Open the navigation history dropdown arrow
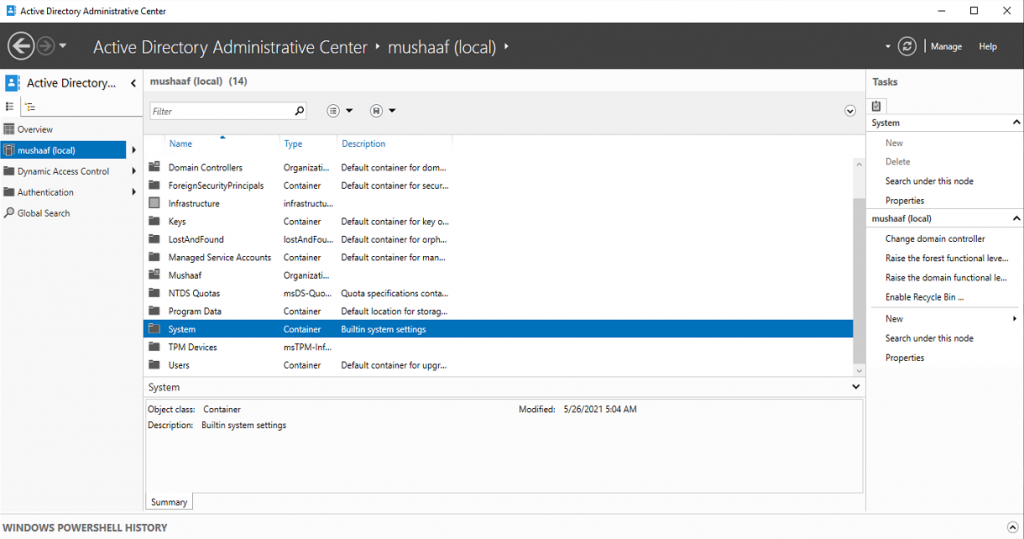Image resolution: width=1024 pixels, height=539 pixels. (x=63, y=46)
